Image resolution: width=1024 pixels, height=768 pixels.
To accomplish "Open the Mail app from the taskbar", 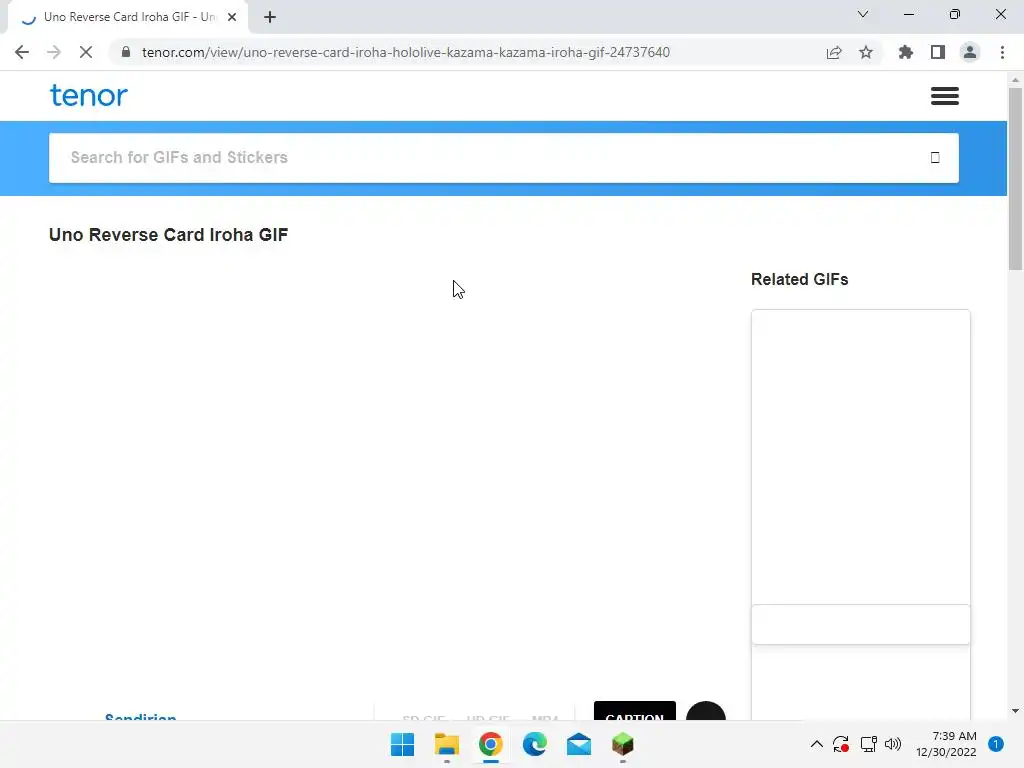I will (x=579, y=744).
